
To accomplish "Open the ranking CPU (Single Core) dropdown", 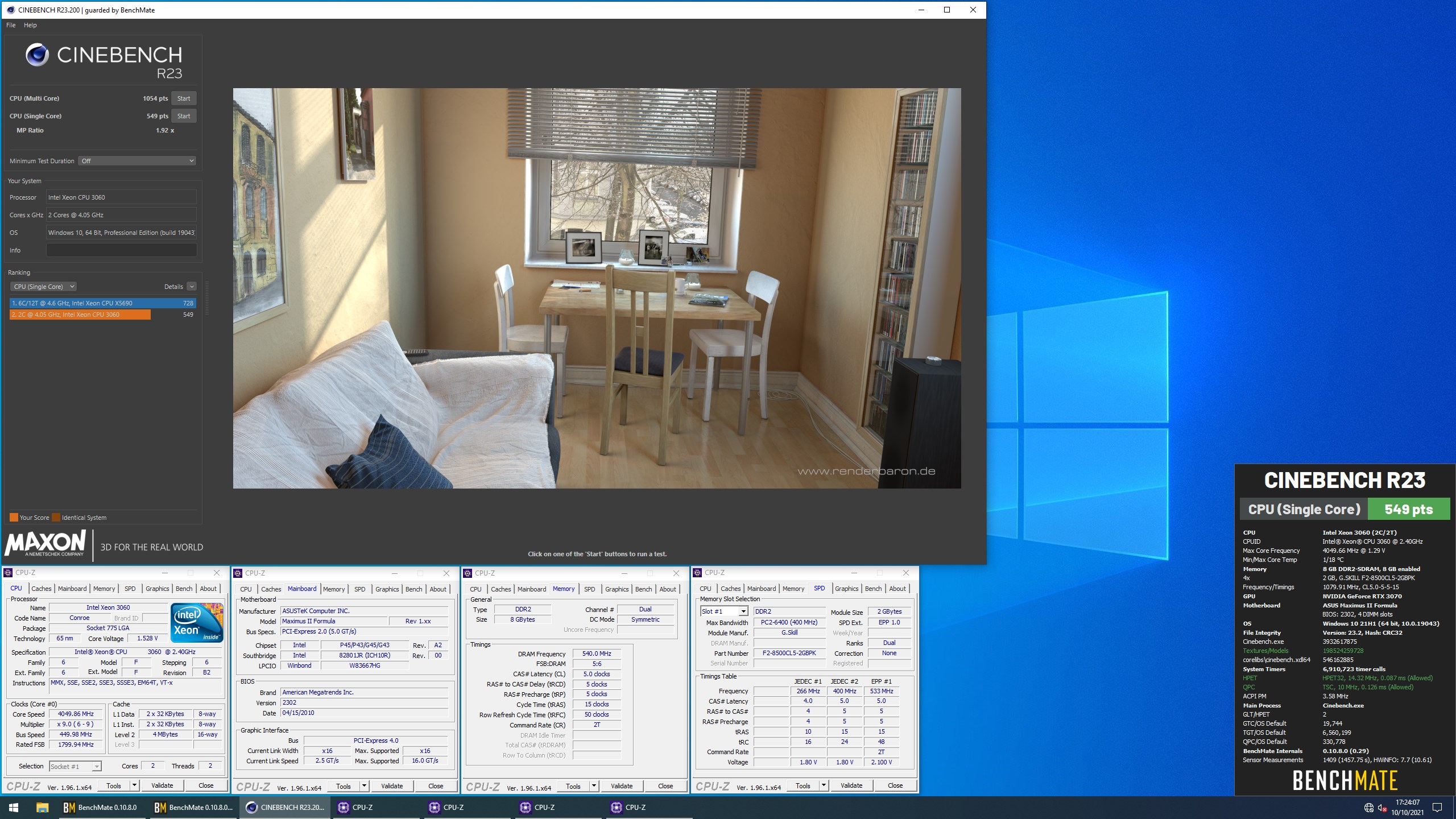I will 43,287.
